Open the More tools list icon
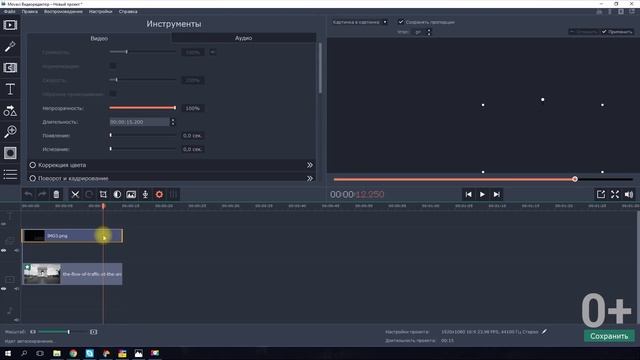Screen dimensions: 640x360 click(x=10, y=174)
